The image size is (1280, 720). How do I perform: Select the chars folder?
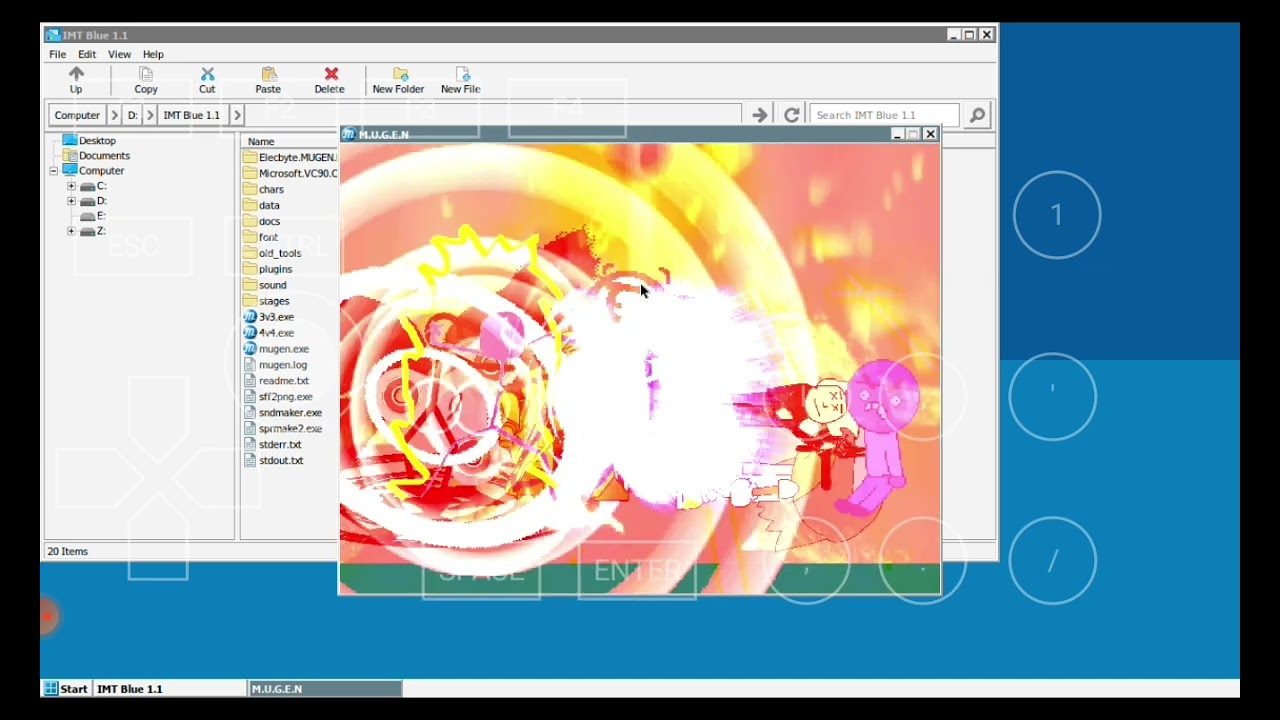(x=264, y=189)
